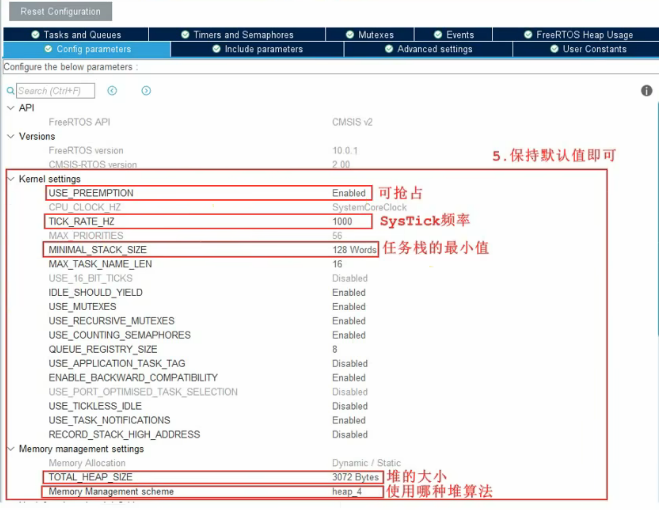Open the Tasks and Queues tab
Viewport: 659px width, 510px height.
(x=76, y=34)
